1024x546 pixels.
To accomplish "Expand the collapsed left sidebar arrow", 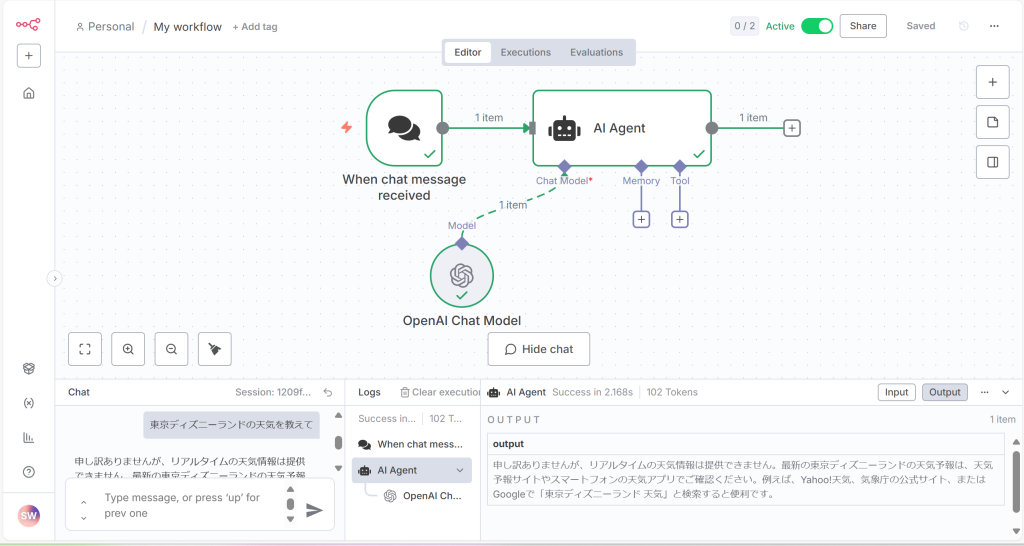I will tap(55, 279).
